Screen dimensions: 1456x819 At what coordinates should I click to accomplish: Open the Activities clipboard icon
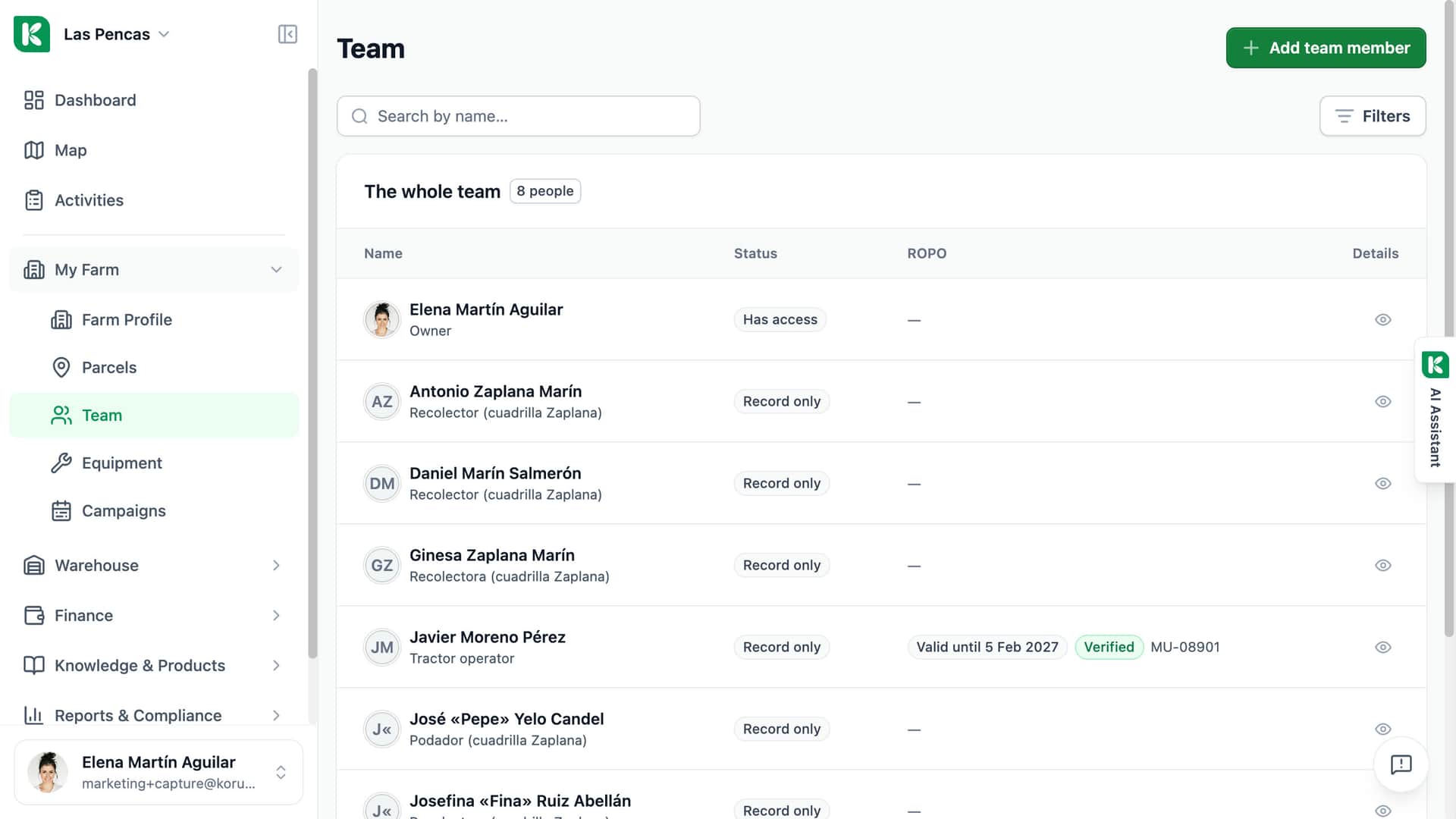[34, 200]
